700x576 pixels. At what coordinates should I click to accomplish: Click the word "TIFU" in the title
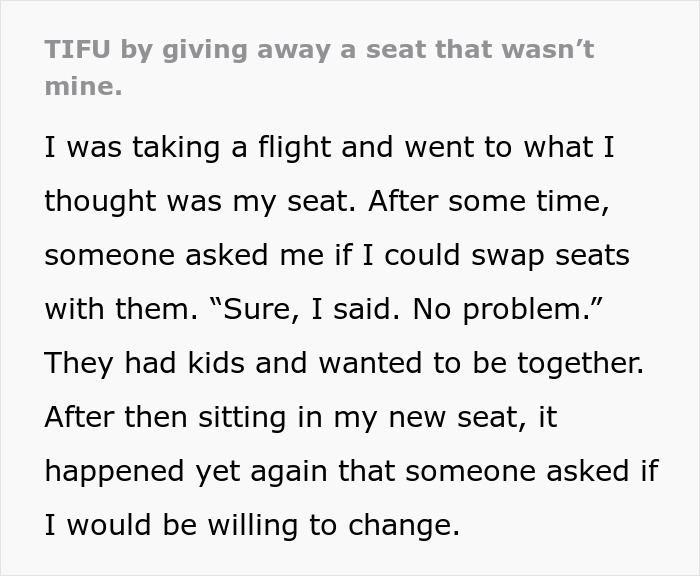coord(75,50)
